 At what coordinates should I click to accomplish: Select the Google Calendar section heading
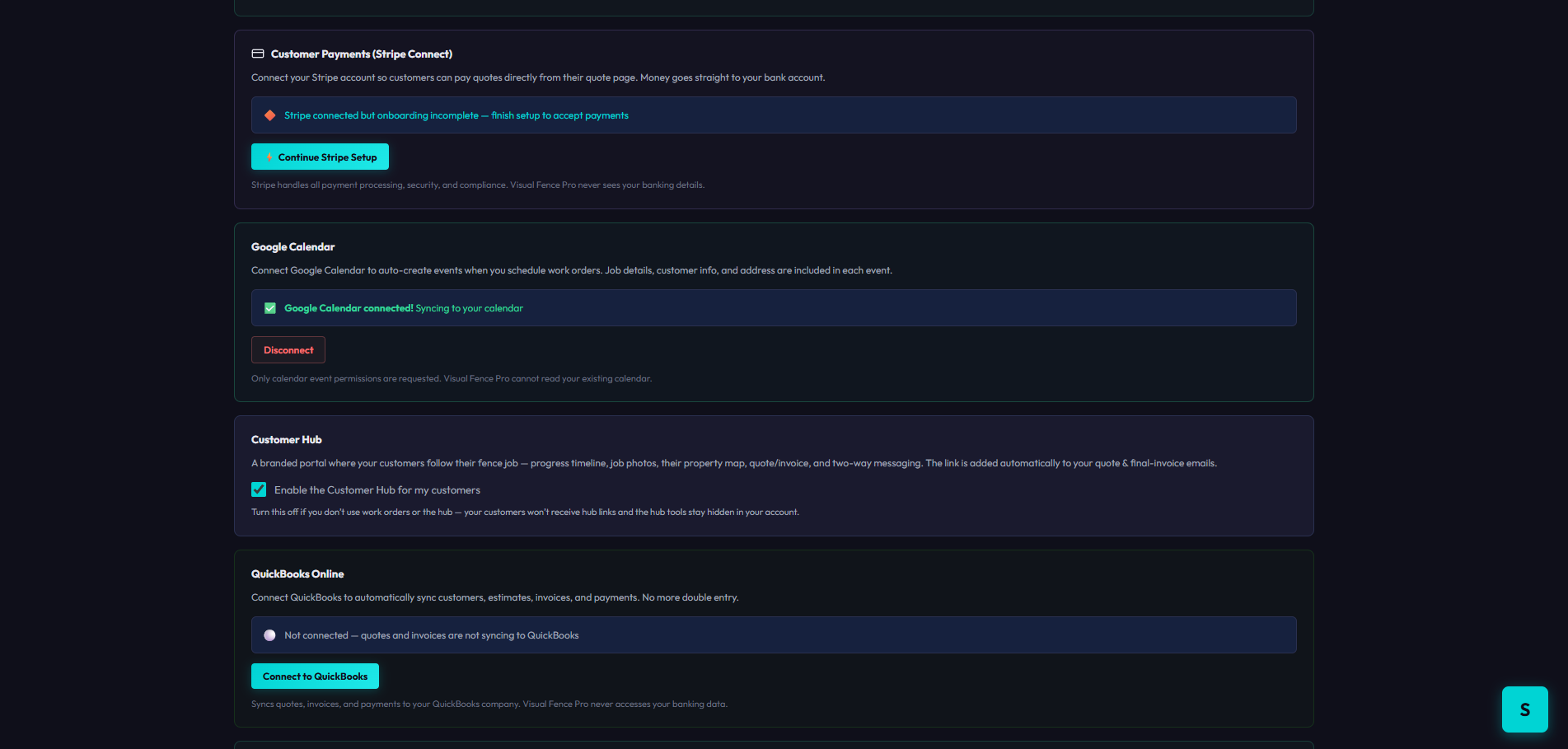[x=293, y=247]
